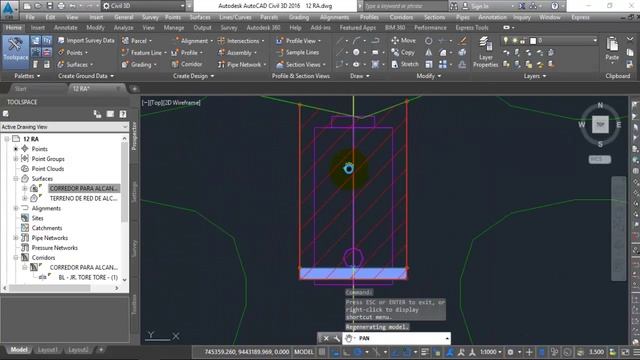This screenshot has width=640, height=360.
Task: Select Catchments tree item
Action: pyautogui.click(x=47, y=228)
